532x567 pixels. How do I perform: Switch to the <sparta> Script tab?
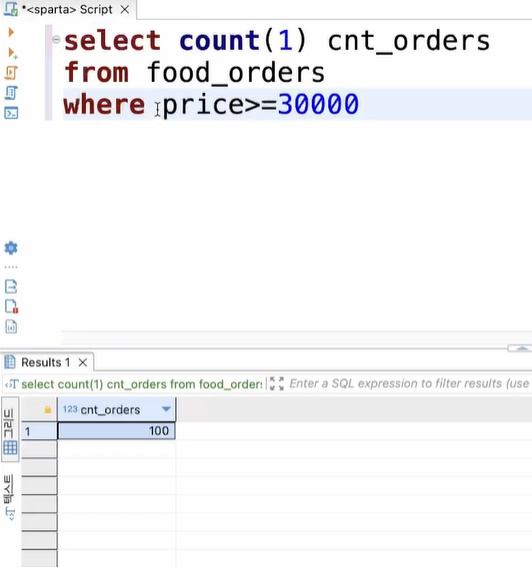click(x=67, y=10)
